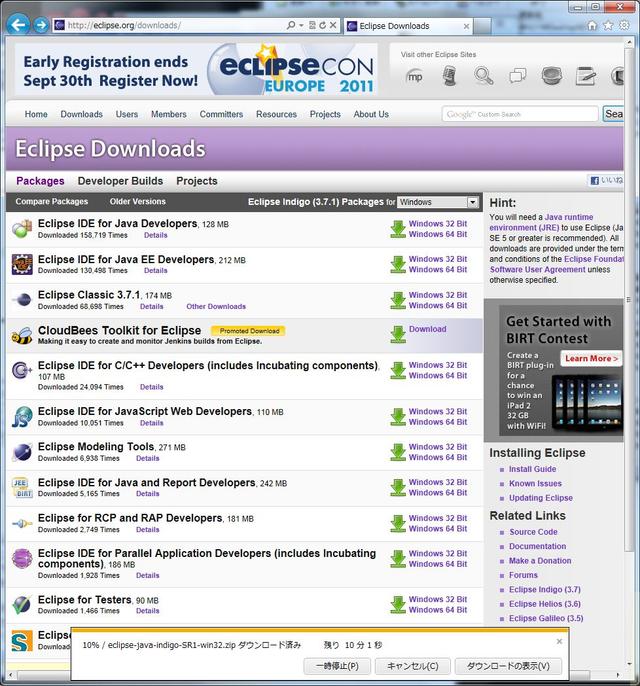Click the Eclipse IDE for C/C++ package icon
Screen dimensions: 640x686
pos(21,371)
